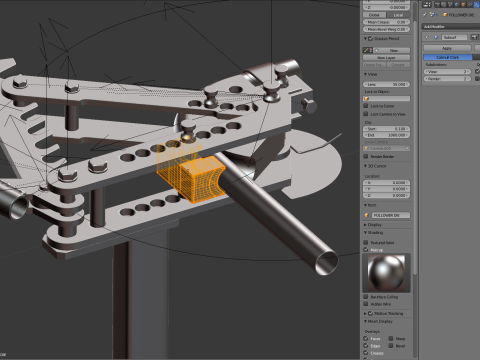The width and height of the screenshot is (480, 360).
Task: Collapse the 3D Cursor panel
Action: (365, 166)
